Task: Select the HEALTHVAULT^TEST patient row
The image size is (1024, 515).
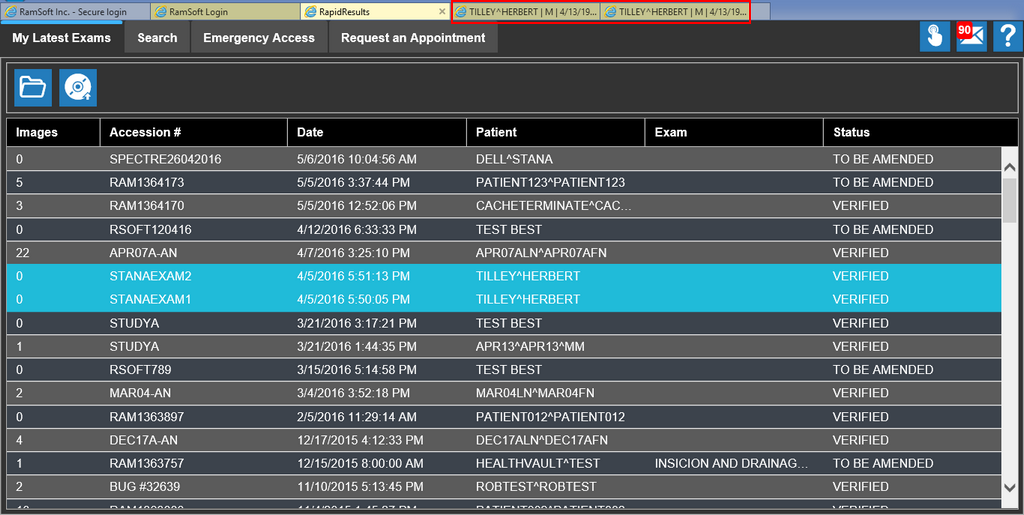Action: click(x=537, y=463)
